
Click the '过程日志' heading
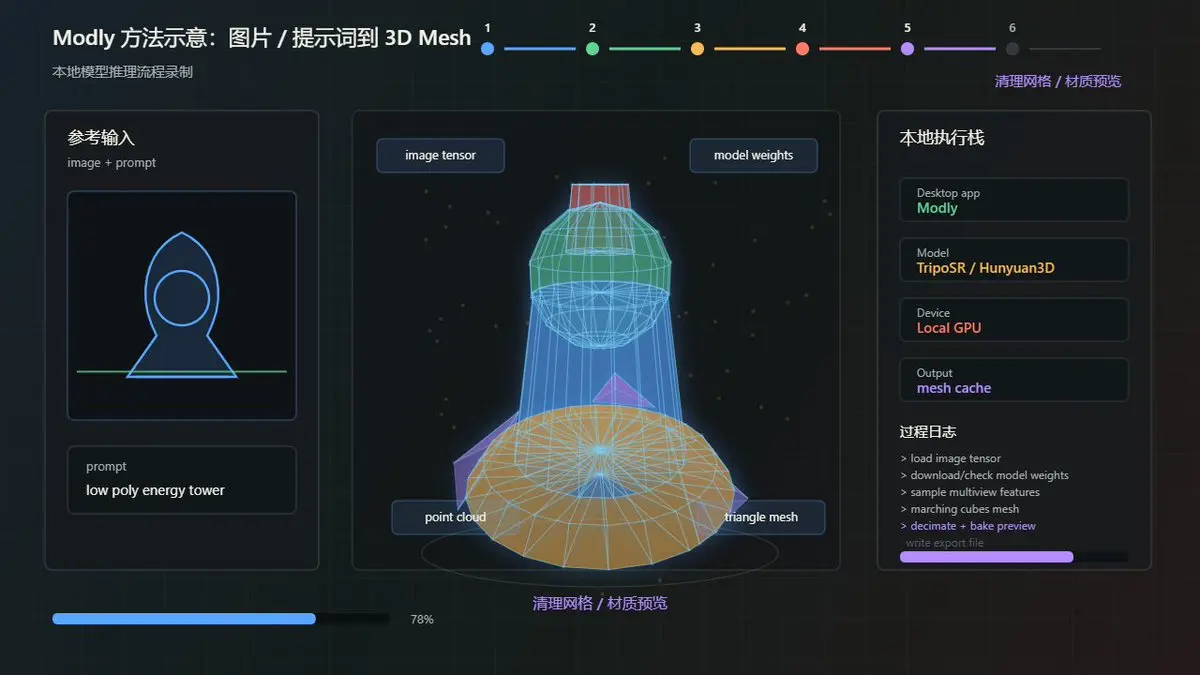tap(928, 432)
